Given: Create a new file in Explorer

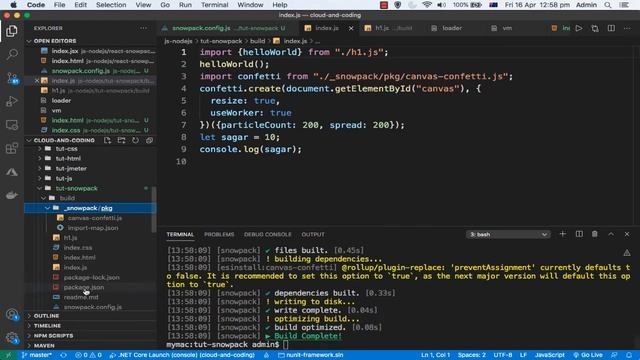Looking at the screenshot, I should click(107, 140).
